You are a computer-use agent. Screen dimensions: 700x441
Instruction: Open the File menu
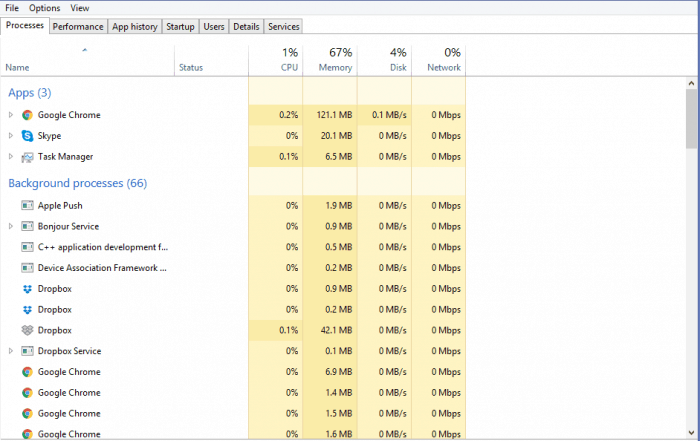pyautogui.click(x=12, y=8)
